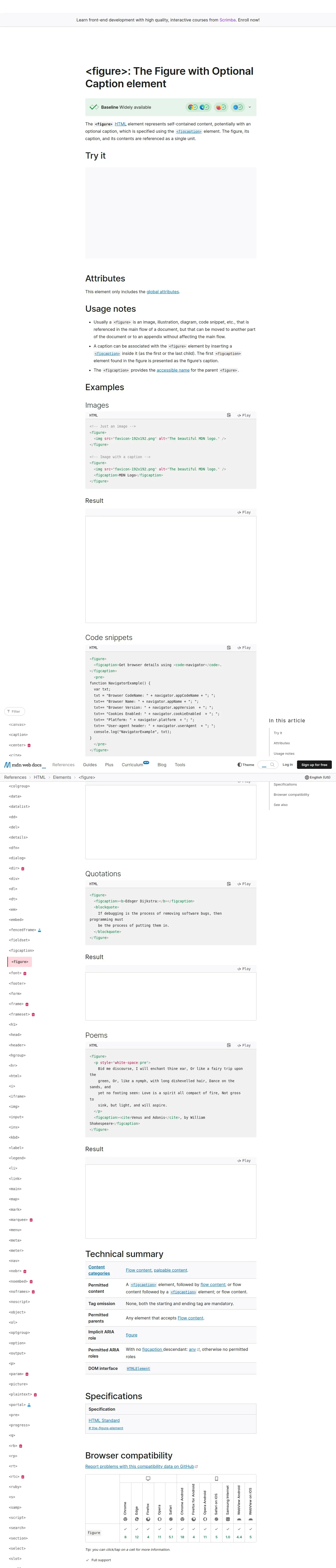The image size is (336, 1568).
Task: Jump to Browser compatibility in article outline
Action: coord(292,794)
